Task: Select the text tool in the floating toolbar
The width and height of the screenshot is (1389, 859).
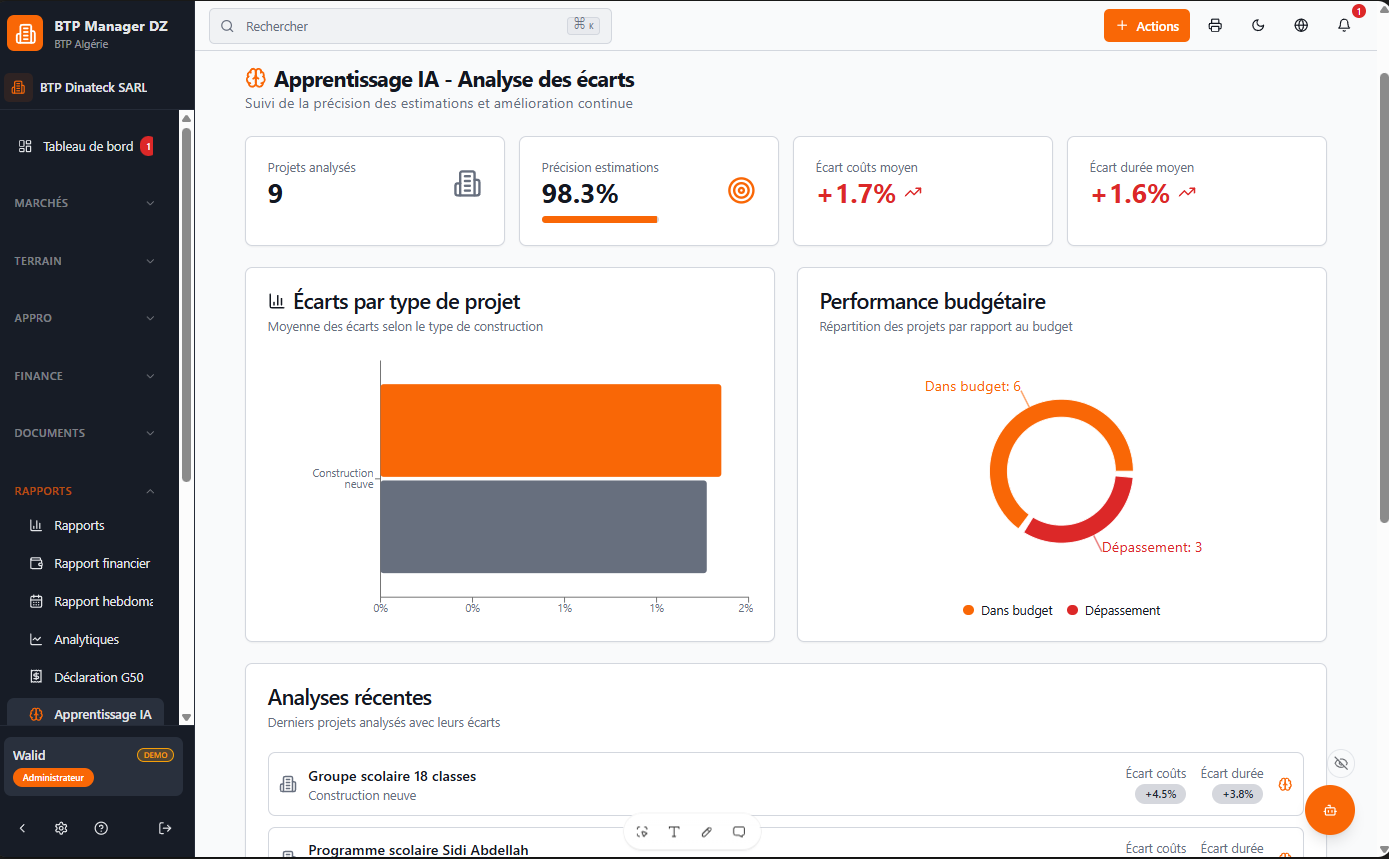Action: (674, 832)
